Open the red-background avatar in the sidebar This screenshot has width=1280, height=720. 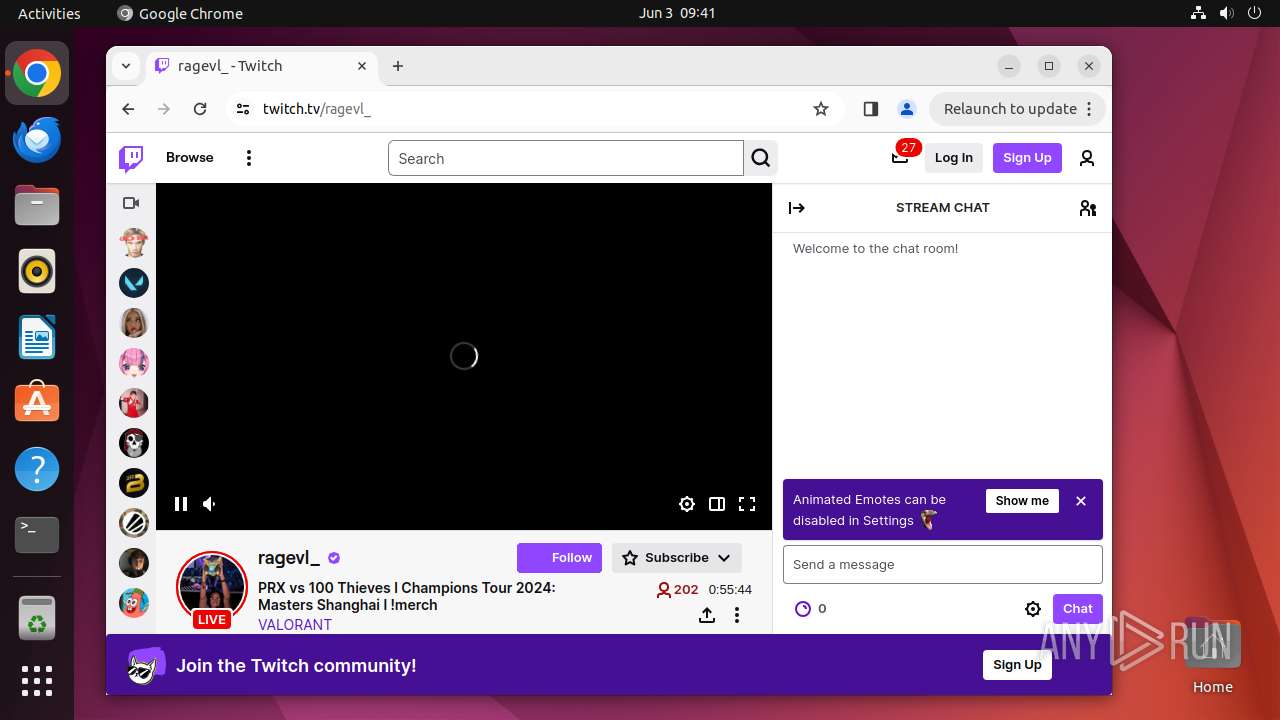134,403
